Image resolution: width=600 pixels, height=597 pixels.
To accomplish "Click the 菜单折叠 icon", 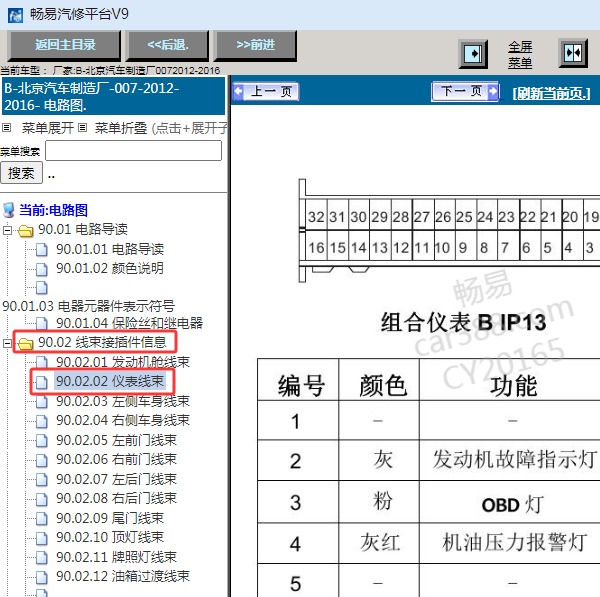I will (x=82, y=127).
